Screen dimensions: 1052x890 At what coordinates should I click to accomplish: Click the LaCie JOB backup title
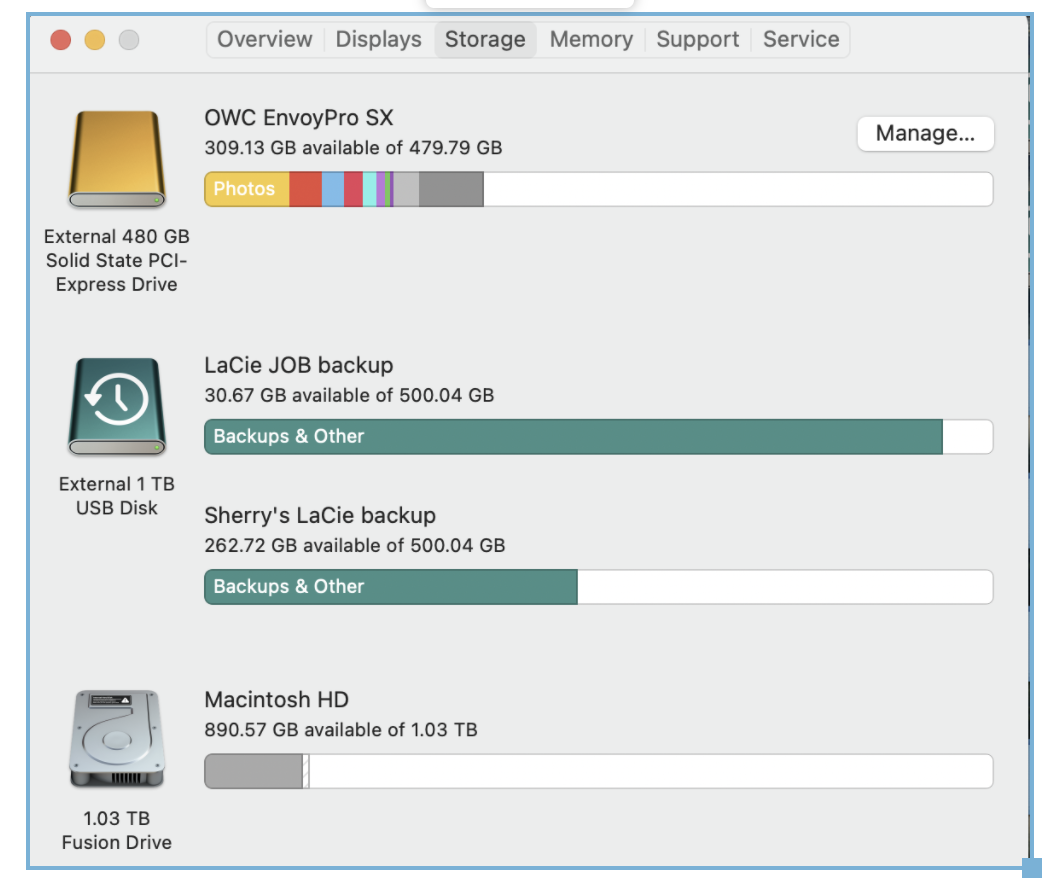pos(299,366)
